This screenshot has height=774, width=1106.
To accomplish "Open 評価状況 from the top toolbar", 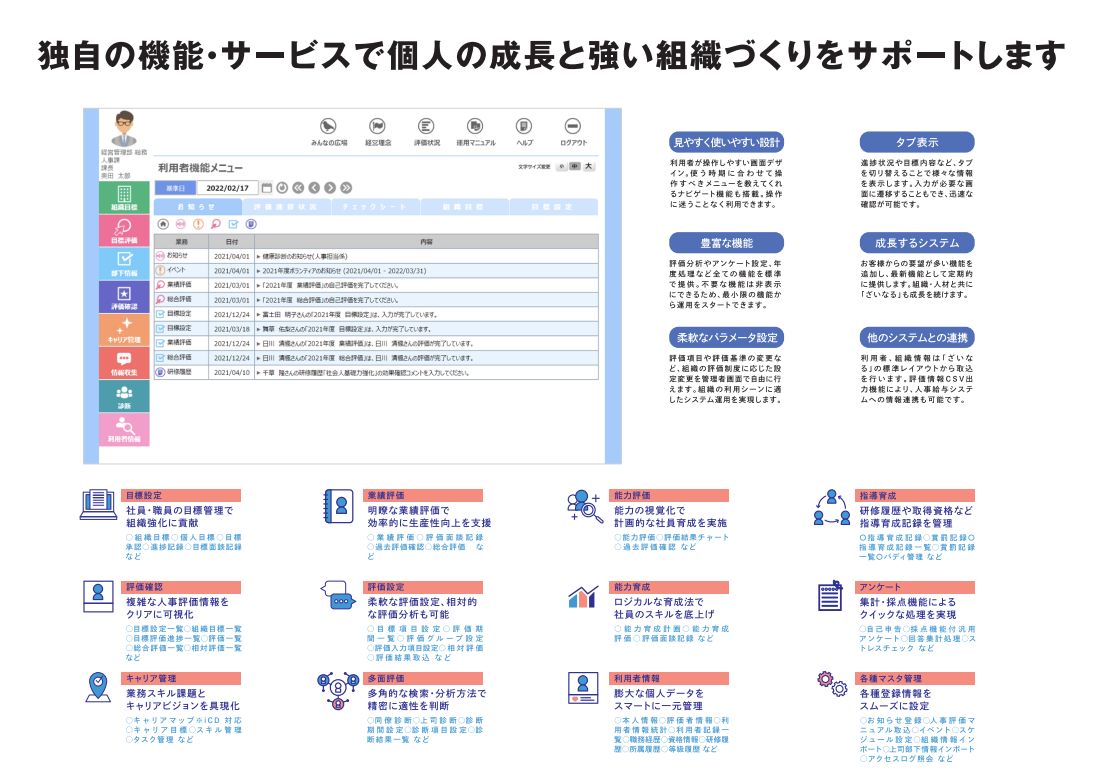I will [x=426, y=127].
